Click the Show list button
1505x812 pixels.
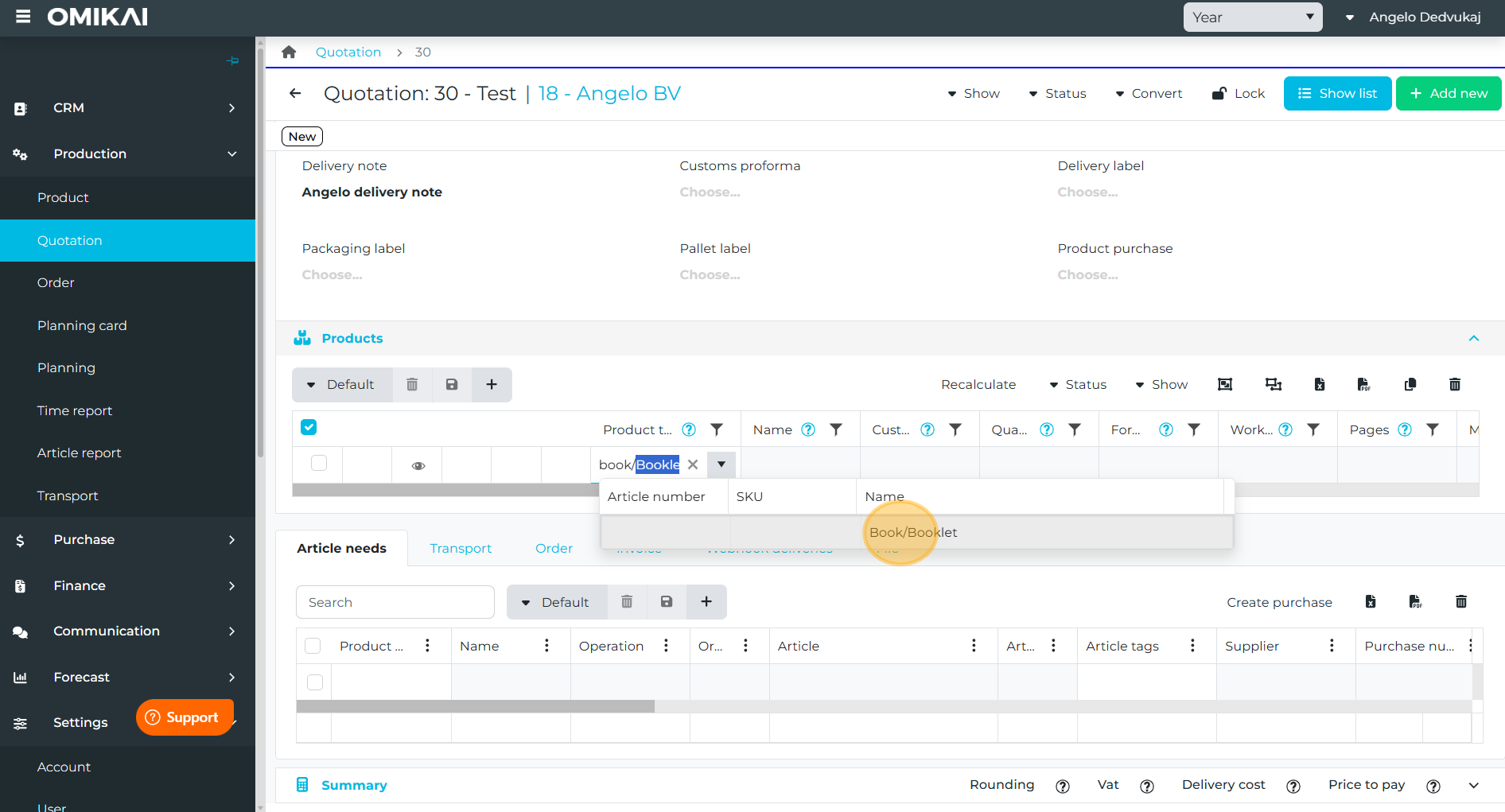point(1337,94)
